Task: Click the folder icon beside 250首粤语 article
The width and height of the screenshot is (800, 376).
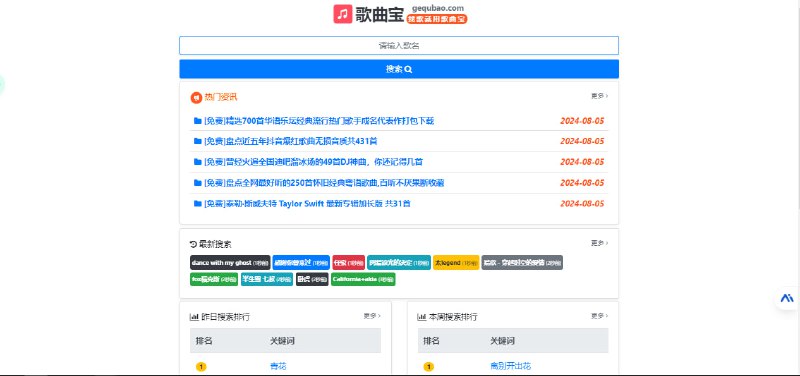Action: point(197,183)
